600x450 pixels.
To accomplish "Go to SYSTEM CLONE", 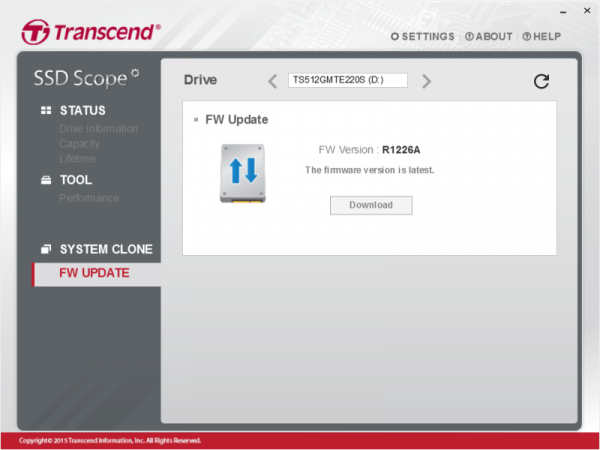I will (106, 249).
